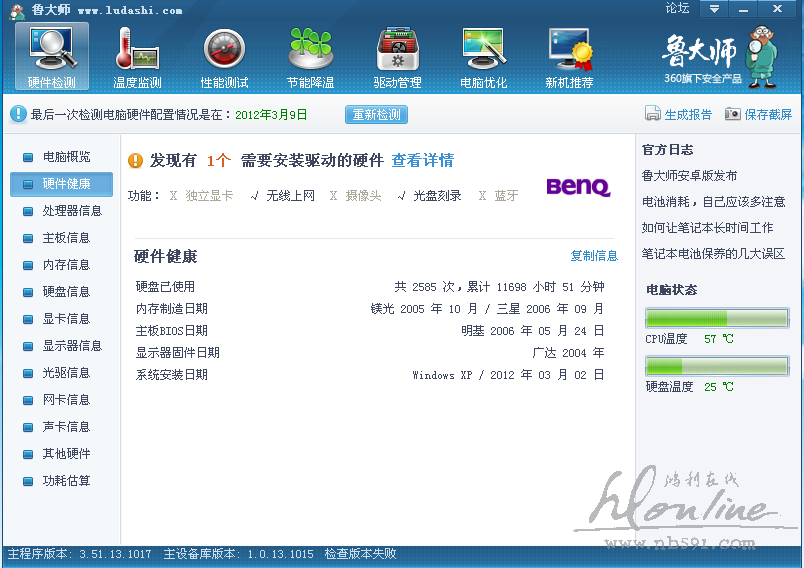The width and height of the screenshot is (804, 568).
Task: Open 鲁大师安卓版发布 news entry
Action: [x=689, y=176]
